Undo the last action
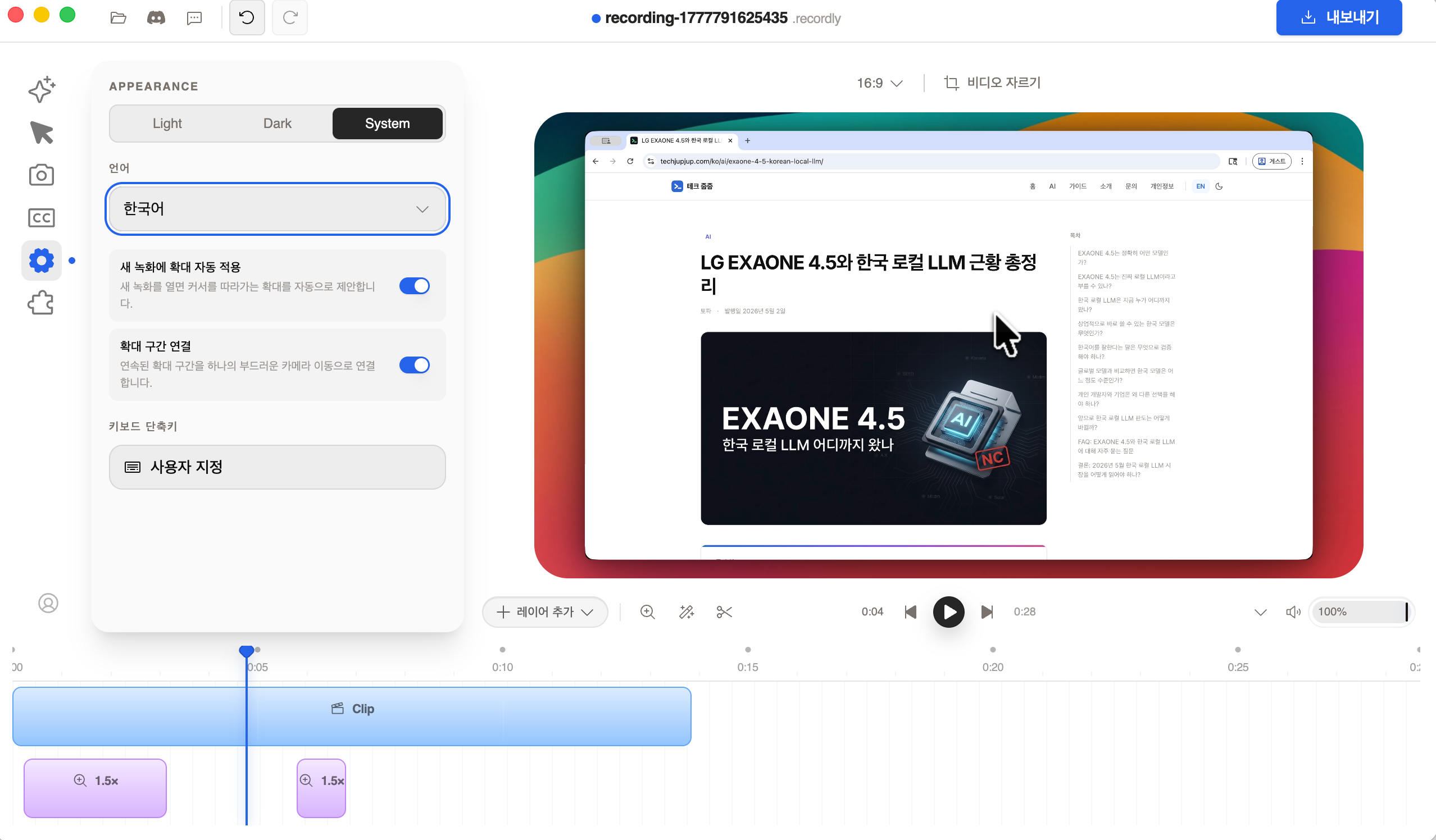Screen dimensions: 1436x840 (x=247, y=17)
